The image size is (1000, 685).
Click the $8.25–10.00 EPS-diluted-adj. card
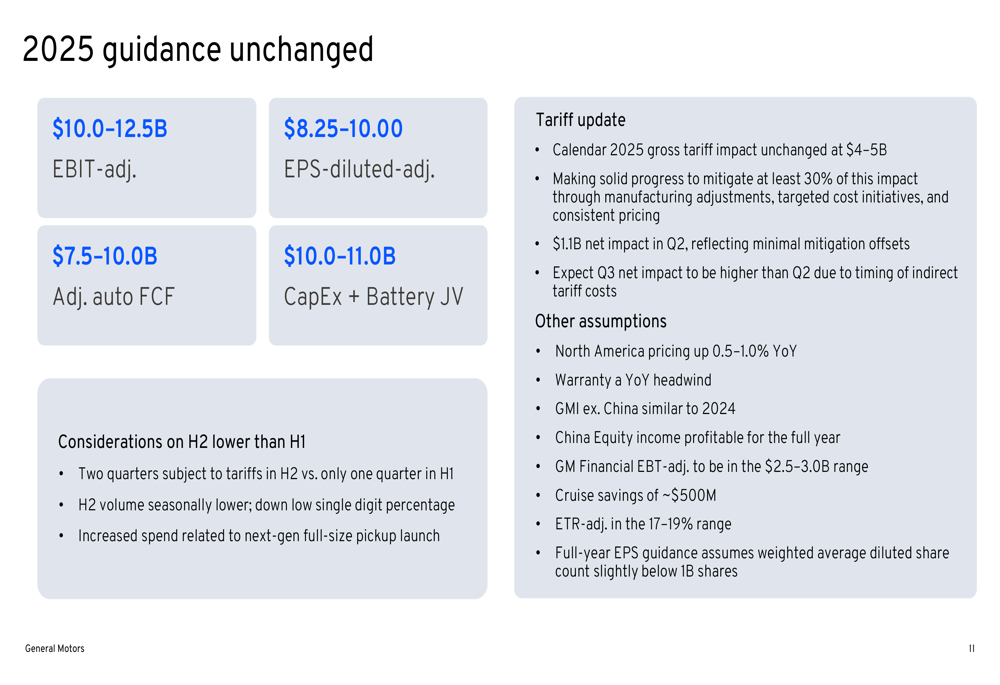[x=378, y=158]
